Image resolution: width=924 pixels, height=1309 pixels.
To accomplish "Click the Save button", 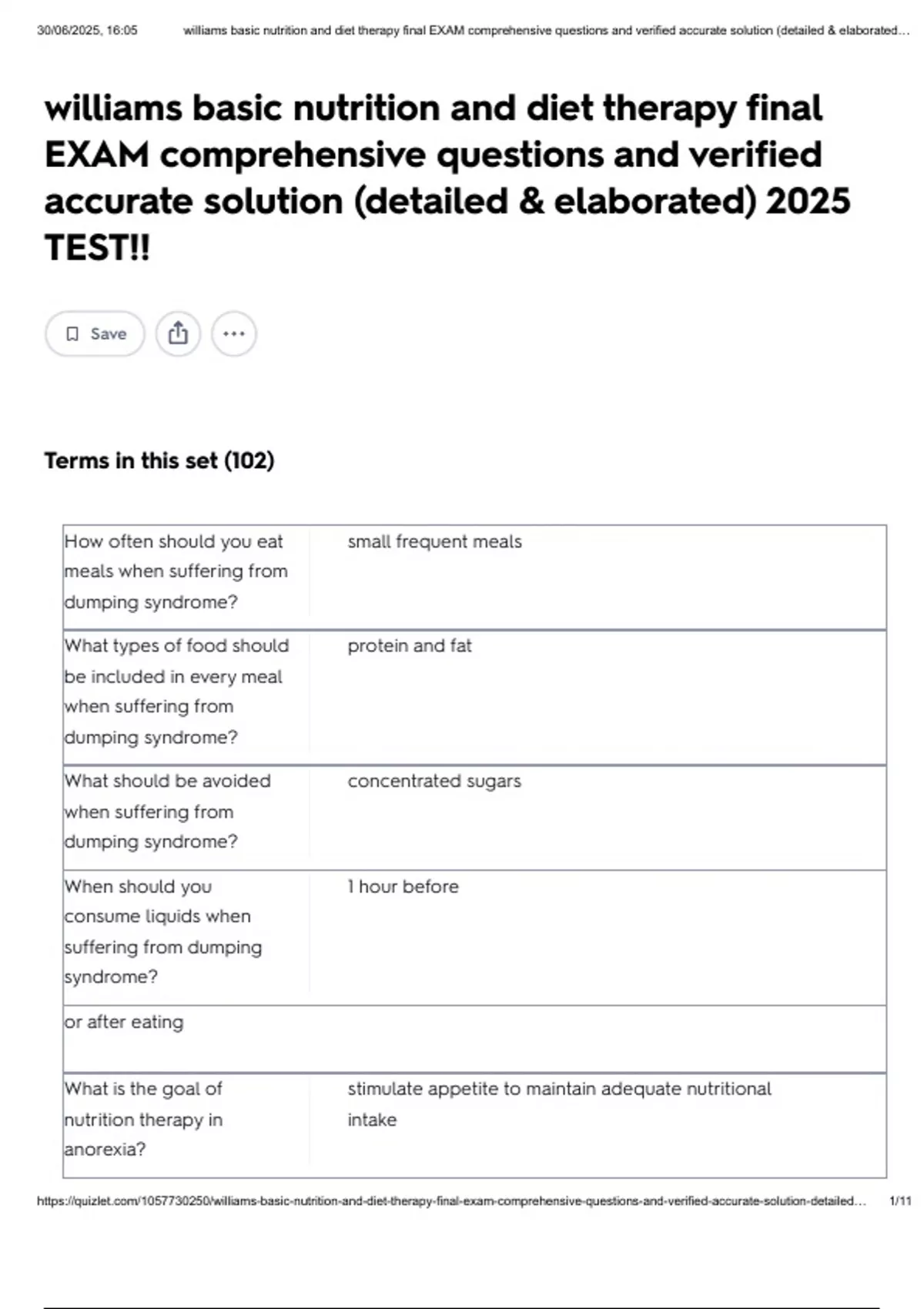I will (95, 333).
